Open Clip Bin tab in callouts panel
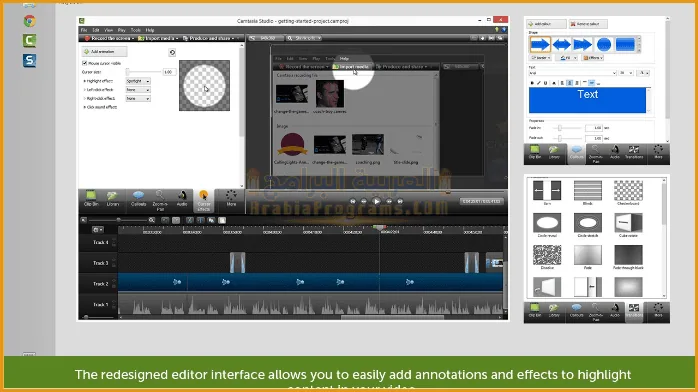This screenshot has height=392, width=698. point(535,153)
